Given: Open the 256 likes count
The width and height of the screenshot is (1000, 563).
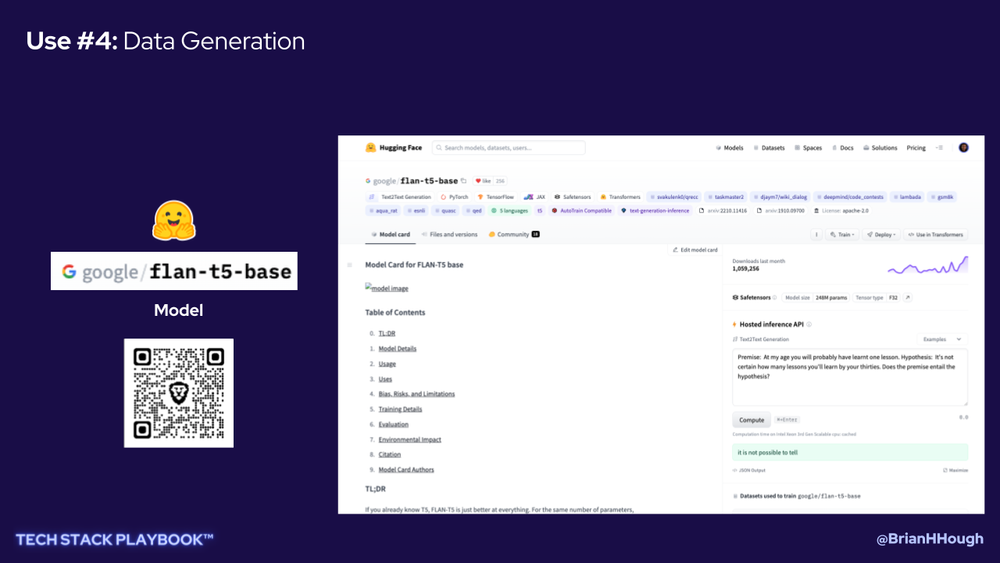Looking at the screenshot, I should tap(501, 181).
